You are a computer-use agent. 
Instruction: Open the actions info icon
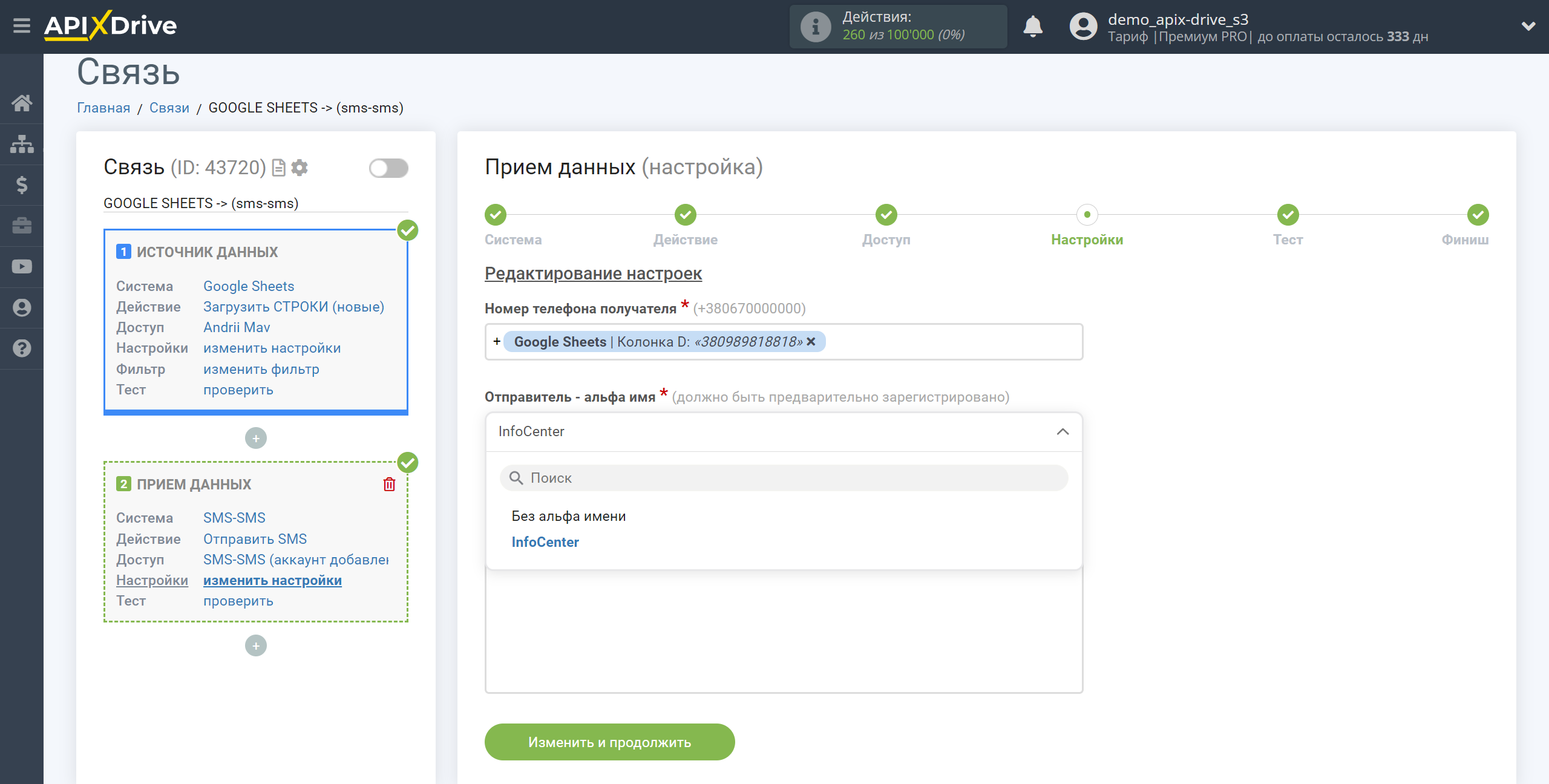click(815, 27)
